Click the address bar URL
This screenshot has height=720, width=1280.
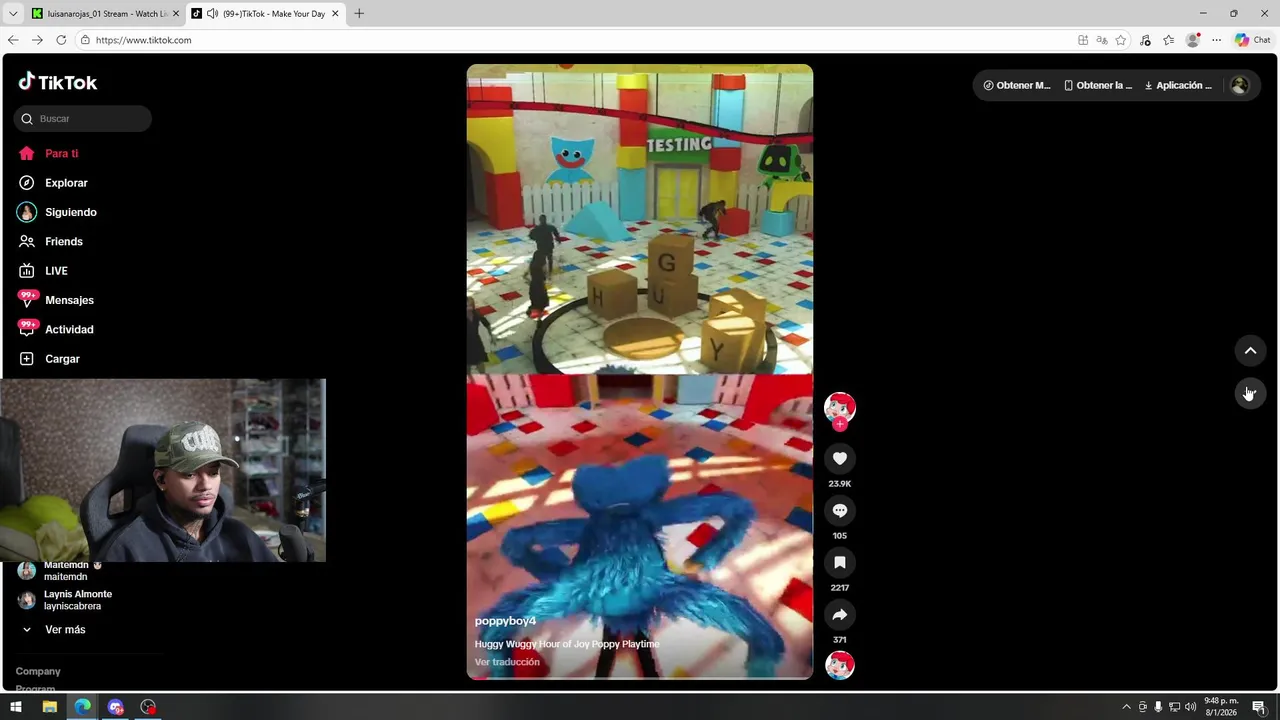(143, 40)
